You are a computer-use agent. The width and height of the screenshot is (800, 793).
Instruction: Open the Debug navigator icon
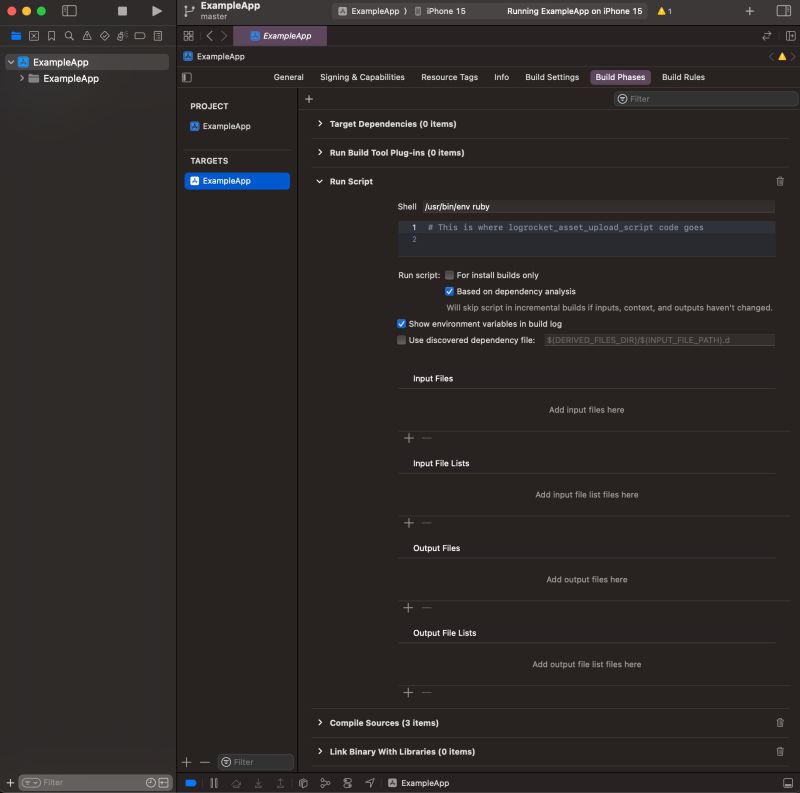122,36
